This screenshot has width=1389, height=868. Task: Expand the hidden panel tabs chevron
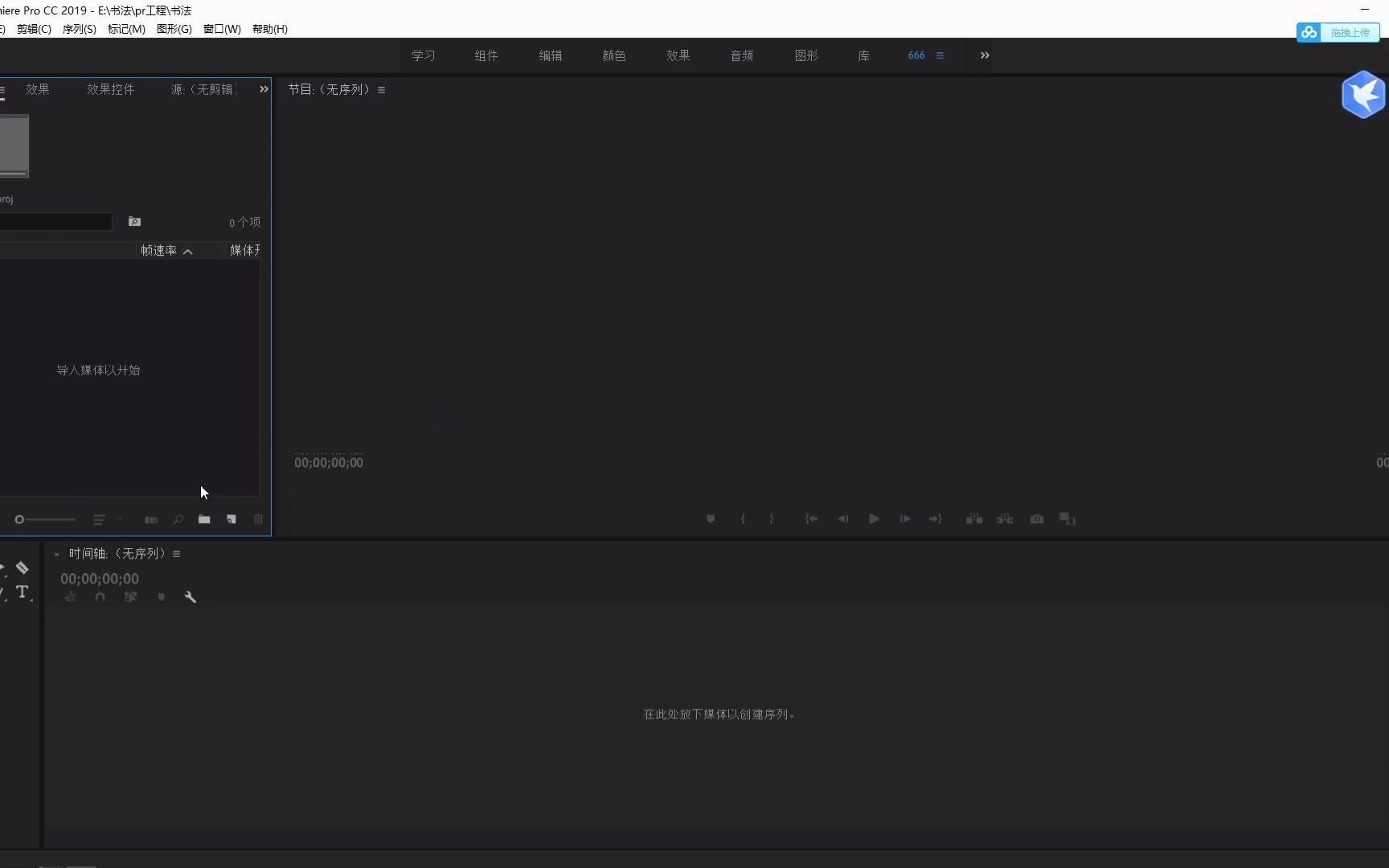[264, 89]
